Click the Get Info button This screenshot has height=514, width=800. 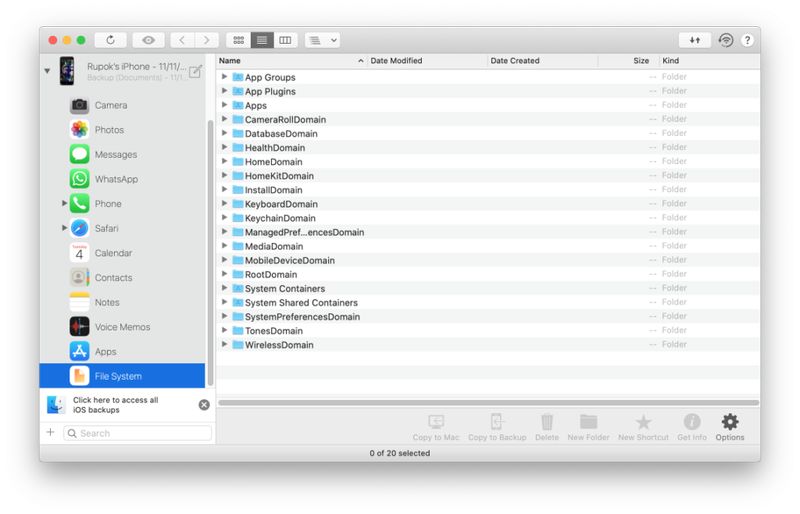pos(692,427)
